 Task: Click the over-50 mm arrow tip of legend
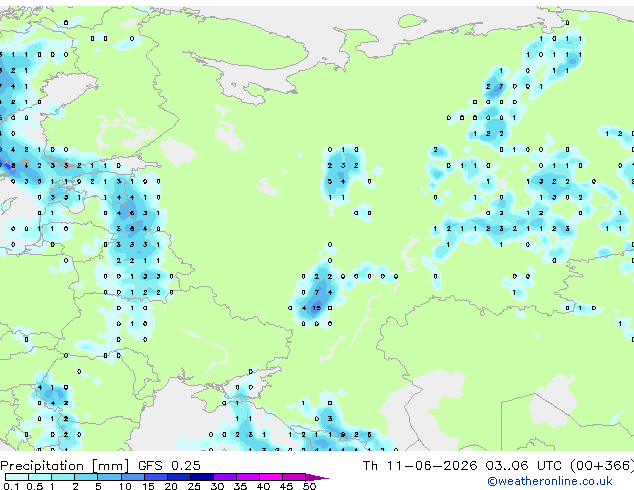coord(317,477)
